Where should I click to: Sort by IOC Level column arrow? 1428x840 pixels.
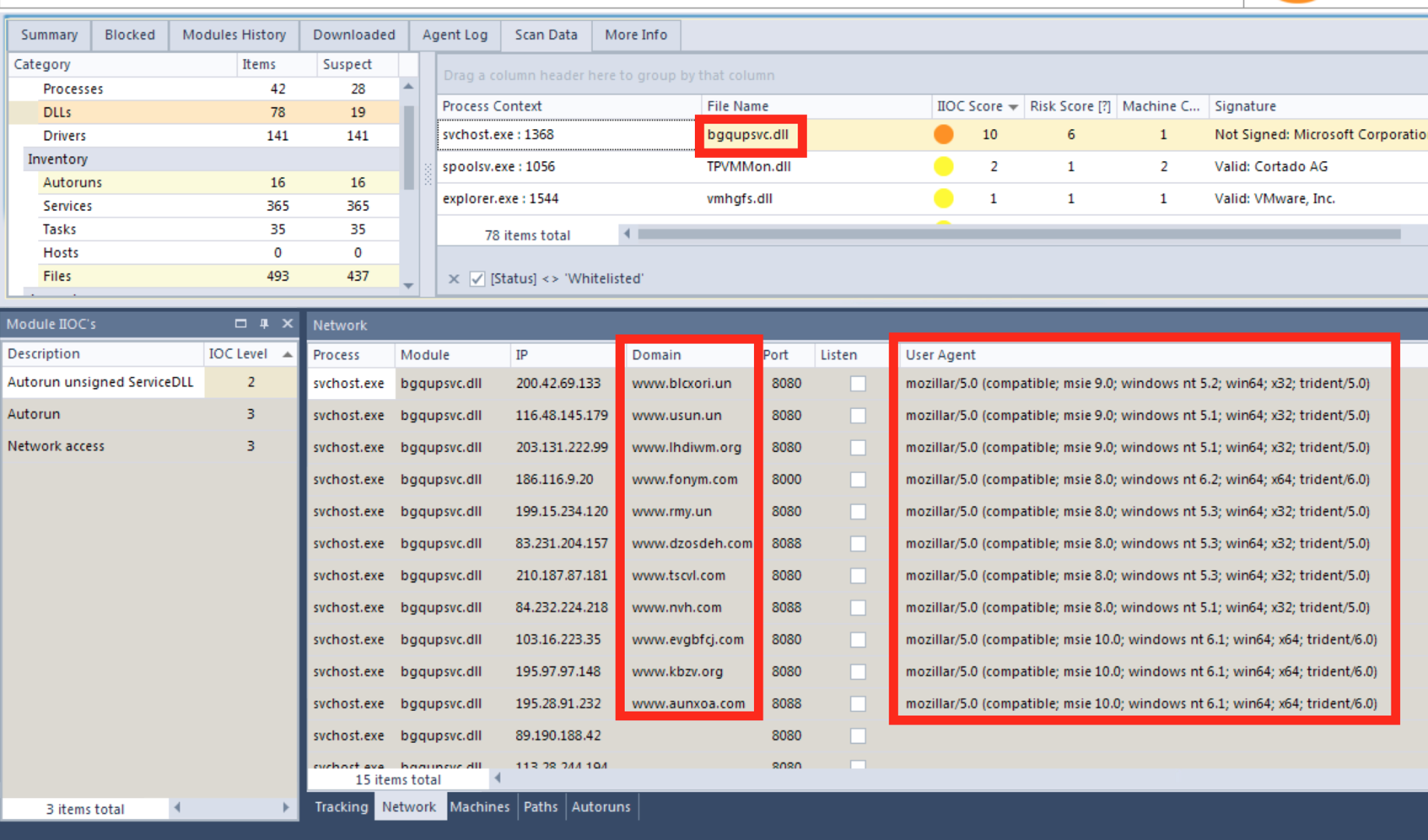coord(287,354)
